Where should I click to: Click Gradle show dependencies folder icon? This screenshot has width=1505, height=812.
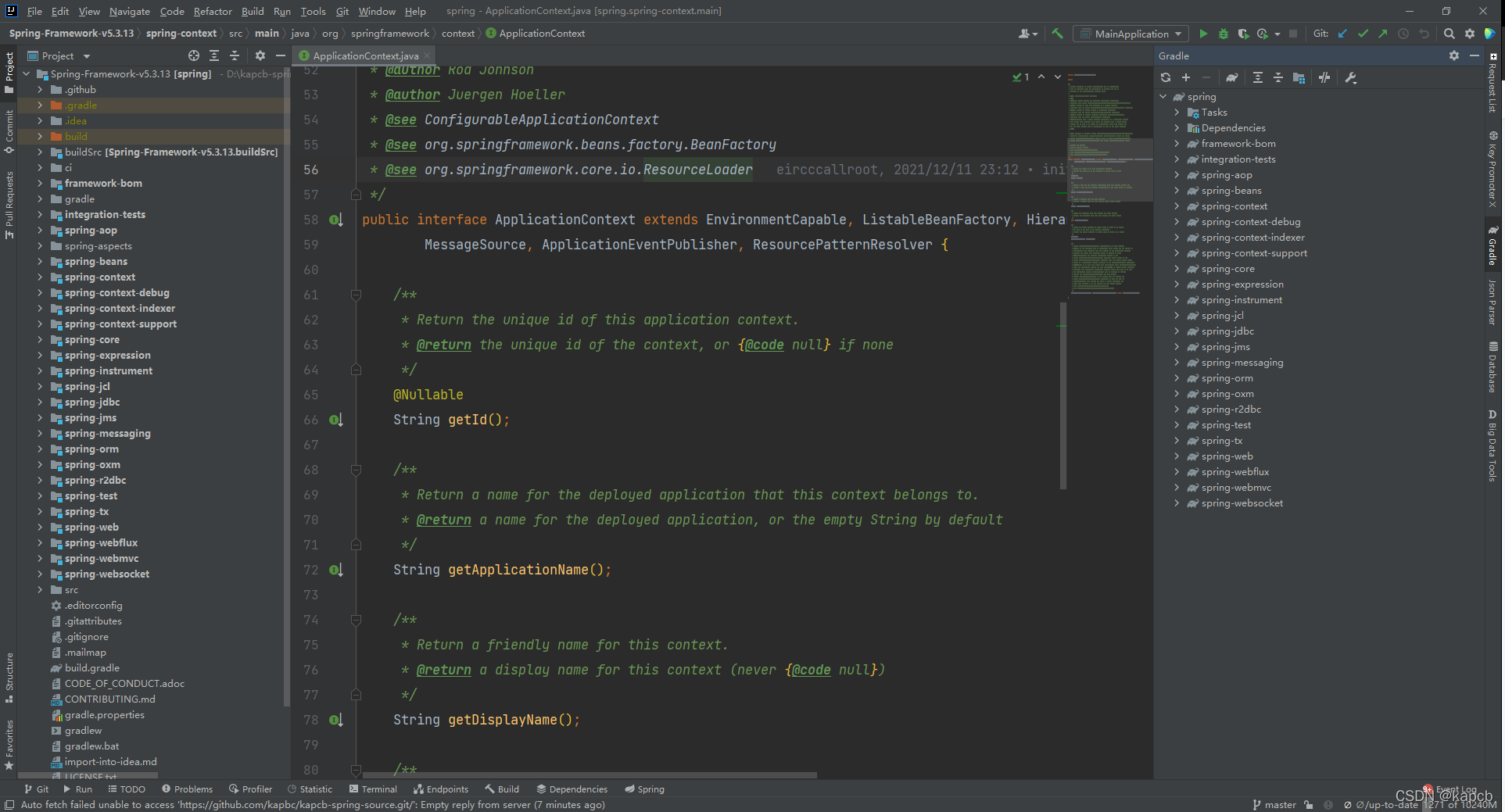pos(1299,77)
